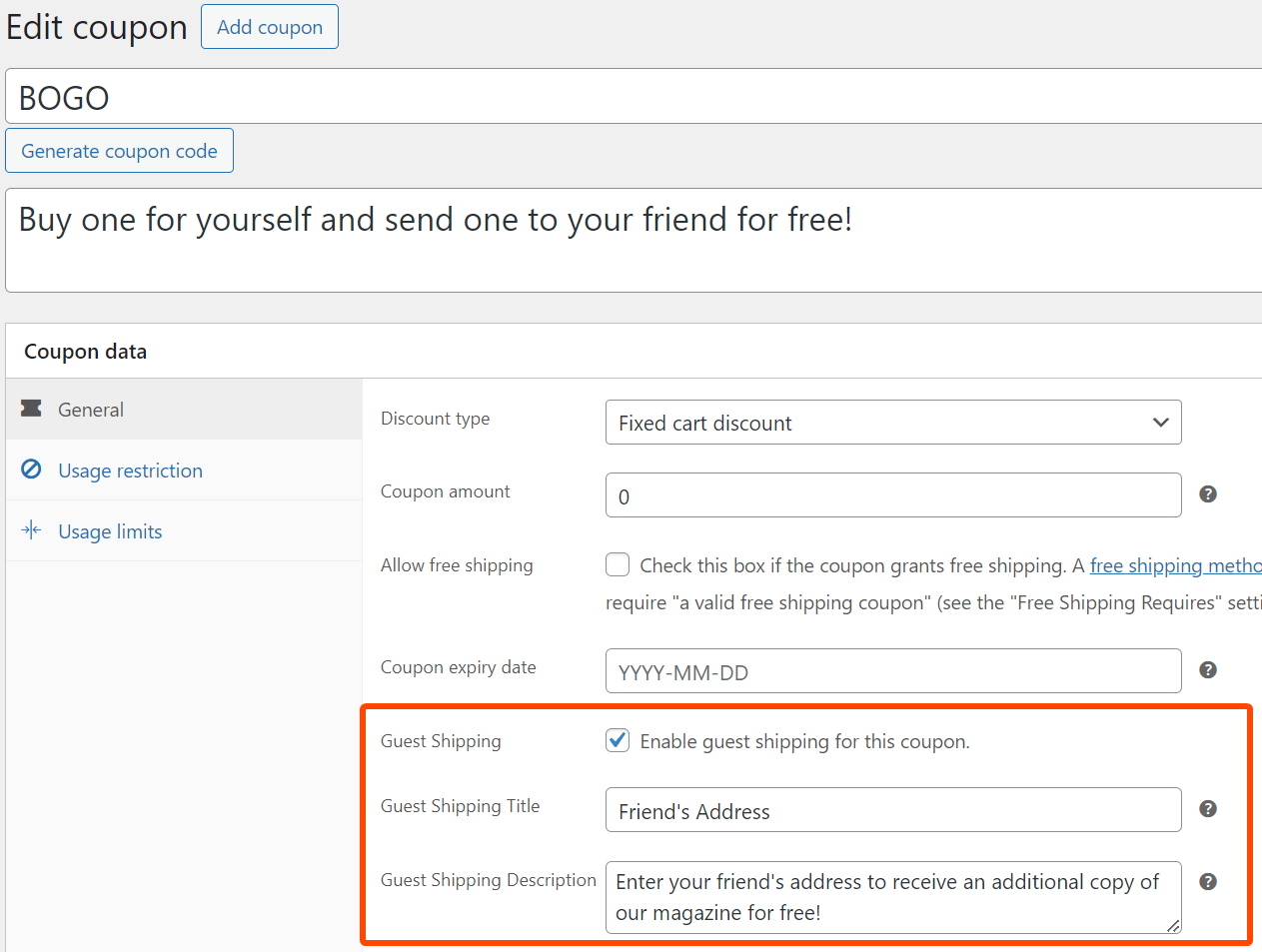The height and width of the screenshot is (952, 1262).
Task: Click the Coupon expiry date field
Action: [893, 671]
